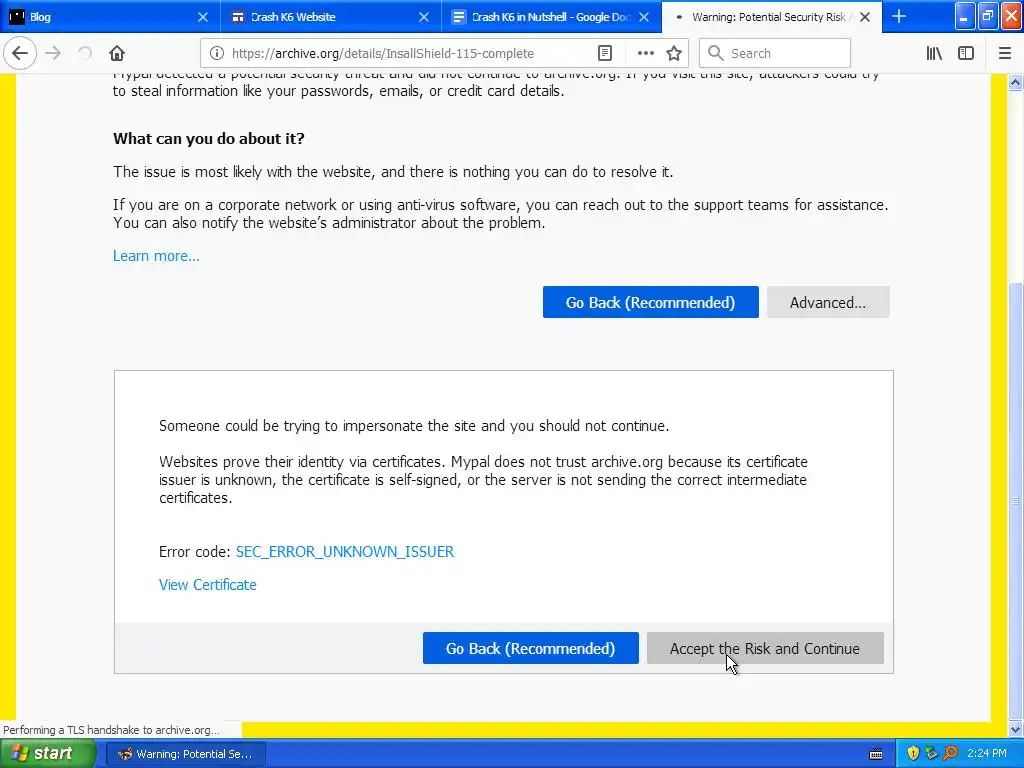The width and height of the screenshot is (1024, 768).
Task: Show sidebars icon in toolbar
Action: point(966,53)
